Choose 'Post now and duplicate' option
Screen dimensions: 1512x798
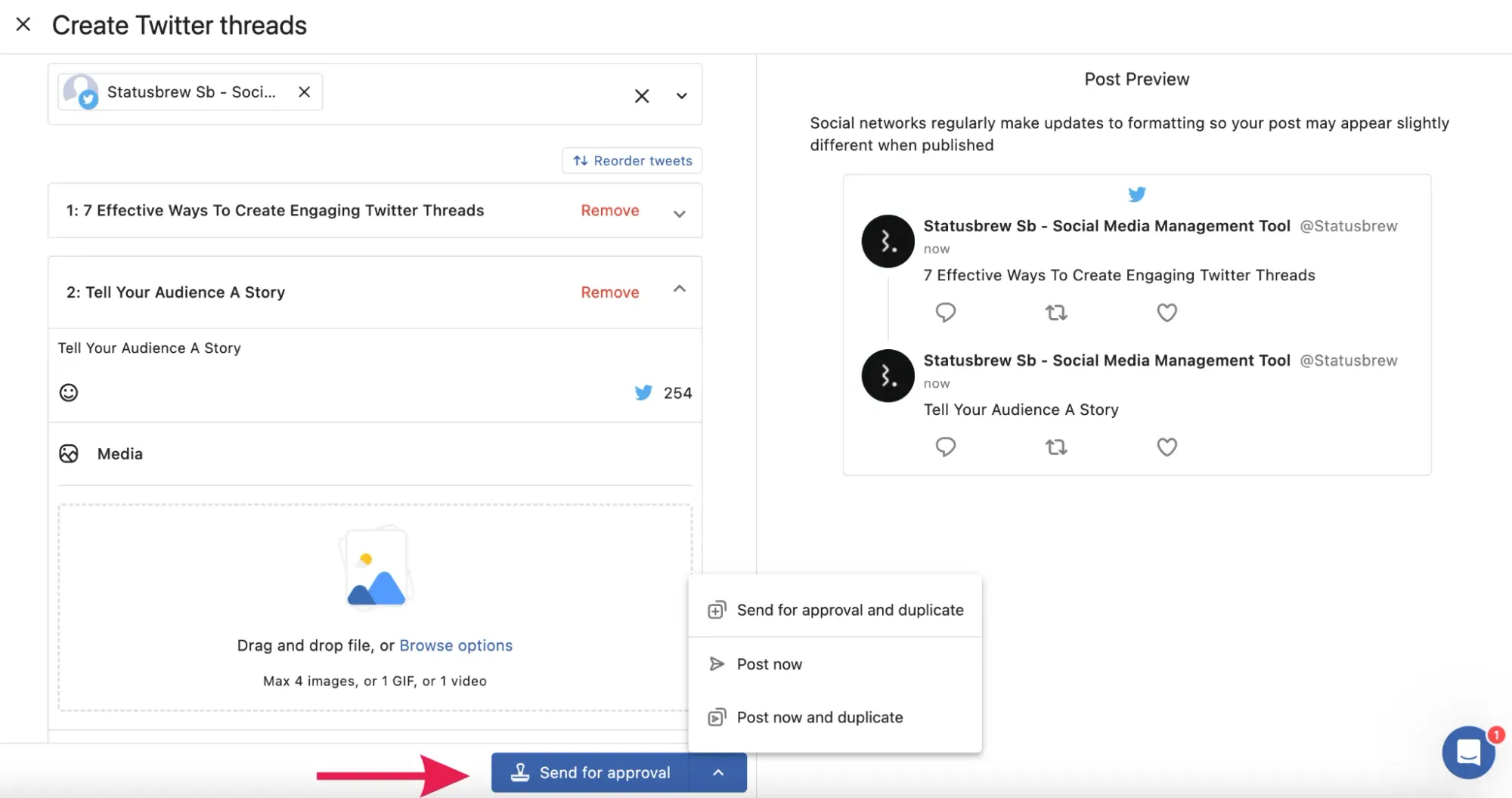tap(819, 717)
